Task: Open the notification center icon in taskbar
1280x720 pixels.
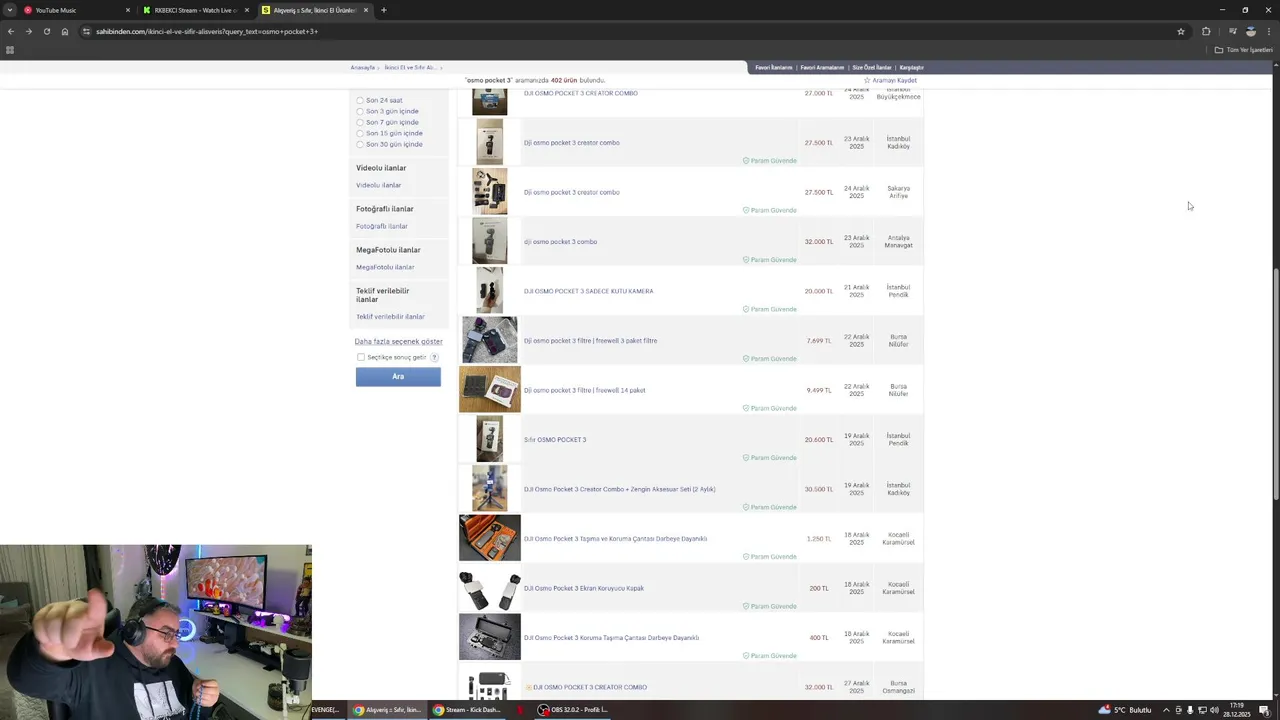Action: tap(1264, 710)
